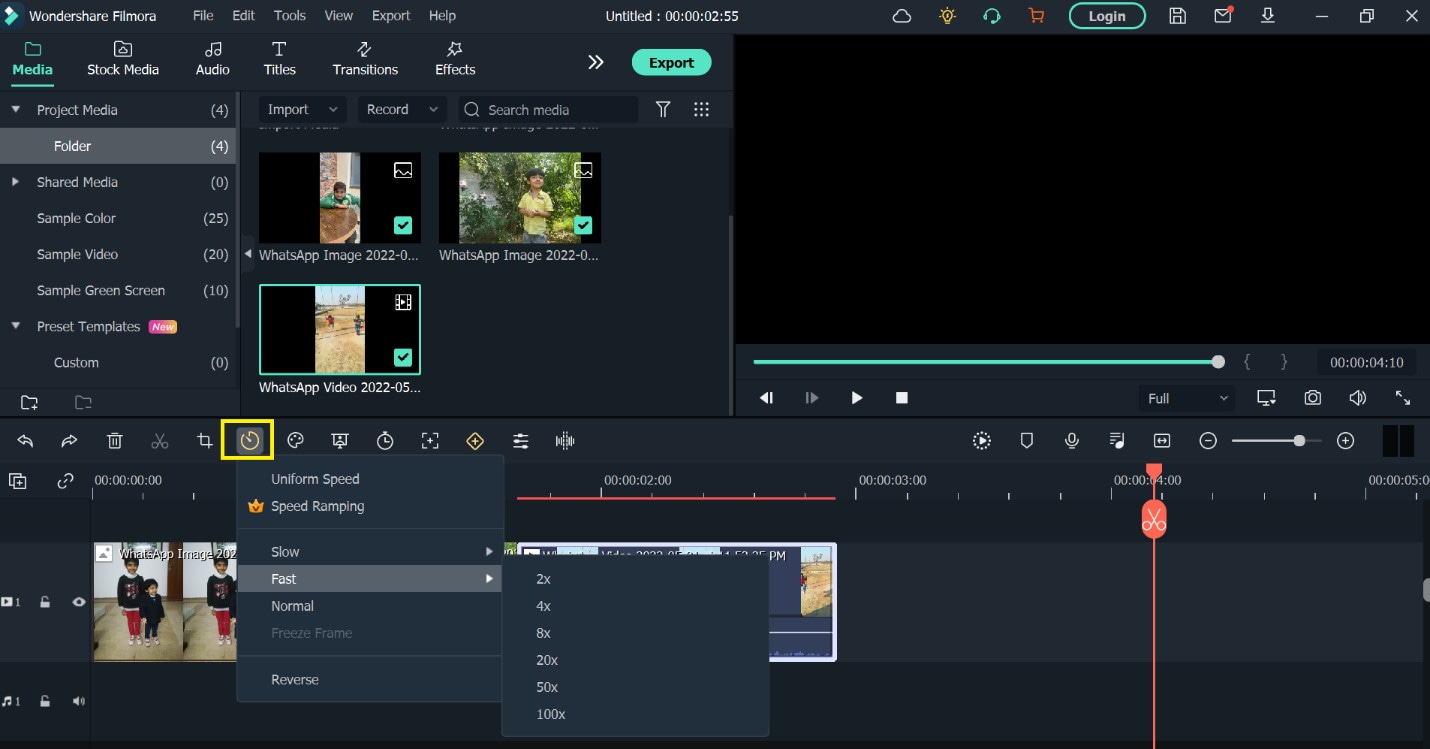Screen dimensions: 1430x749
Task: Click the Record Voiceover microphone icon
Action: pos(1072,441)
